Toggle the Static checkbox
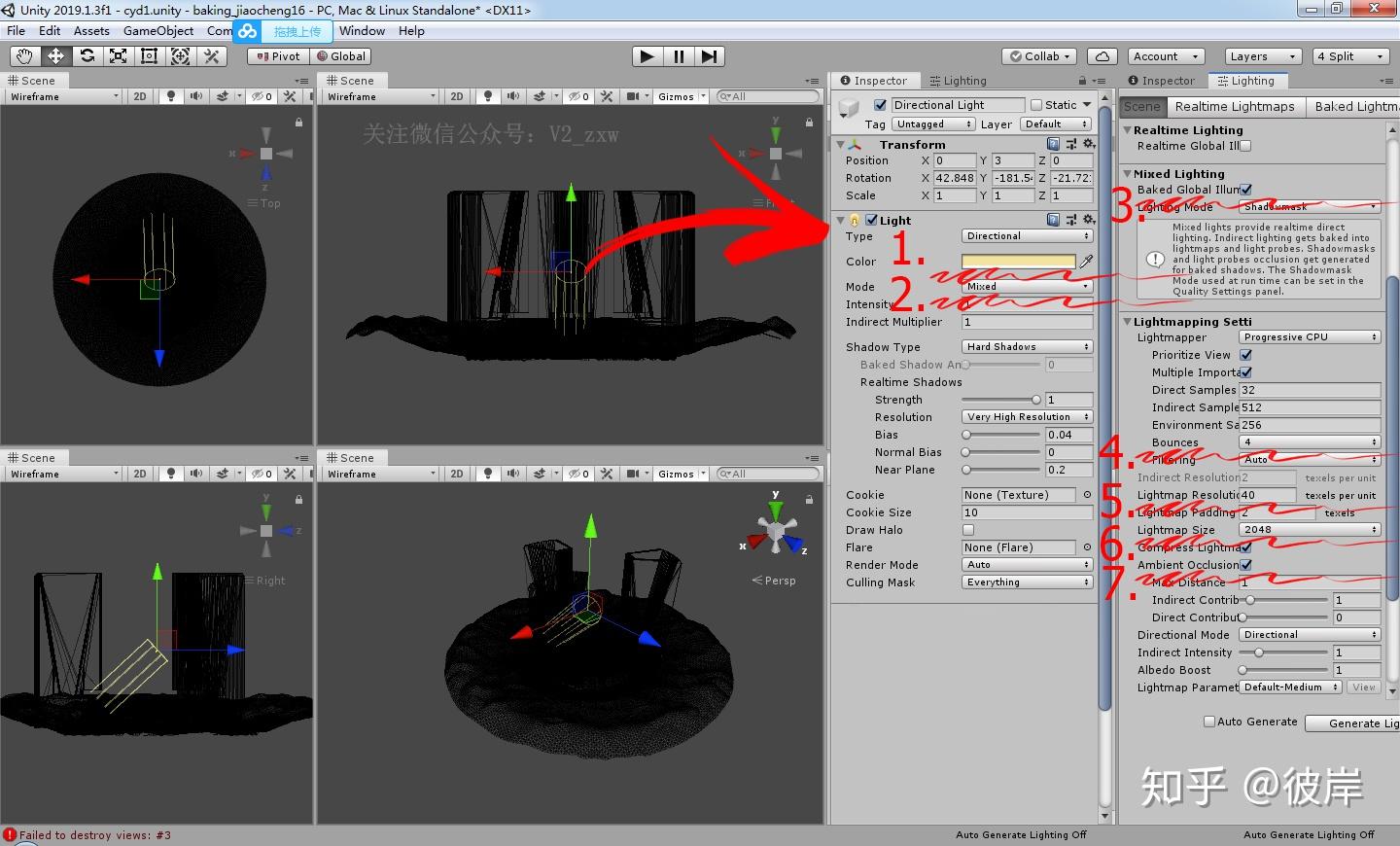 point(1036,105)
